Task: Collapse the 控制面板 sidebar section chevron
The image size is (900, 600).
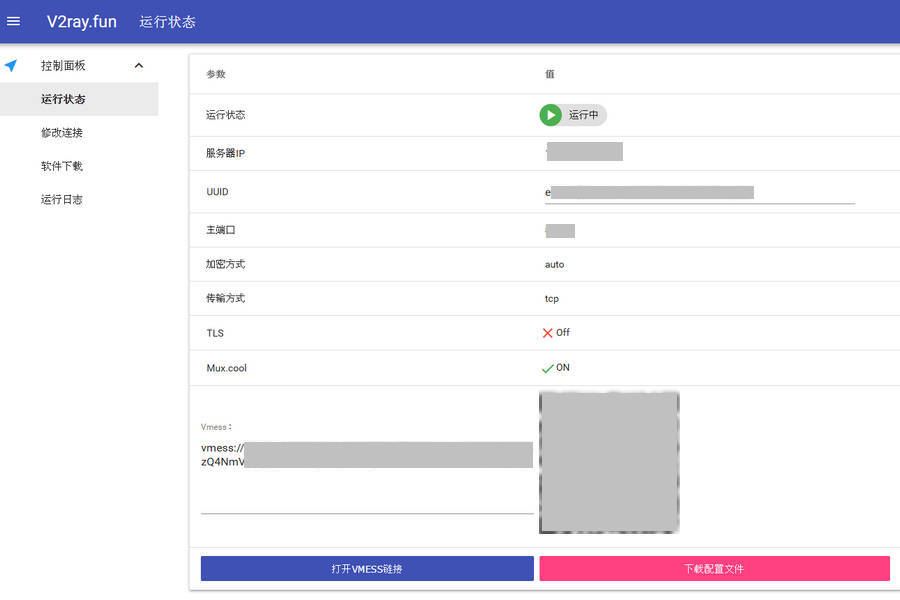Action: coord(138,66)
